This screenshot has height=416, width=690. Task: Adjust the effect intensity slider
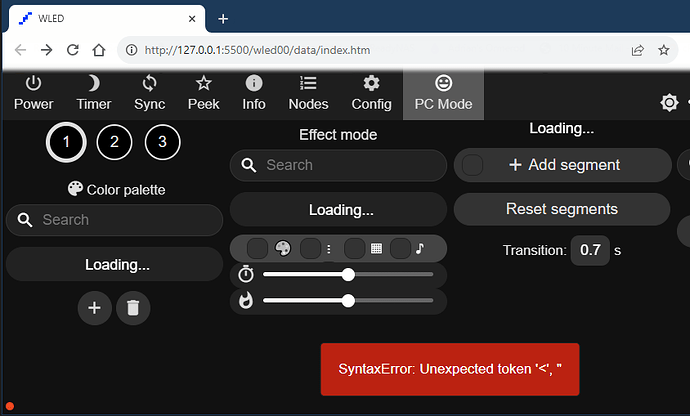pos(348,301)
